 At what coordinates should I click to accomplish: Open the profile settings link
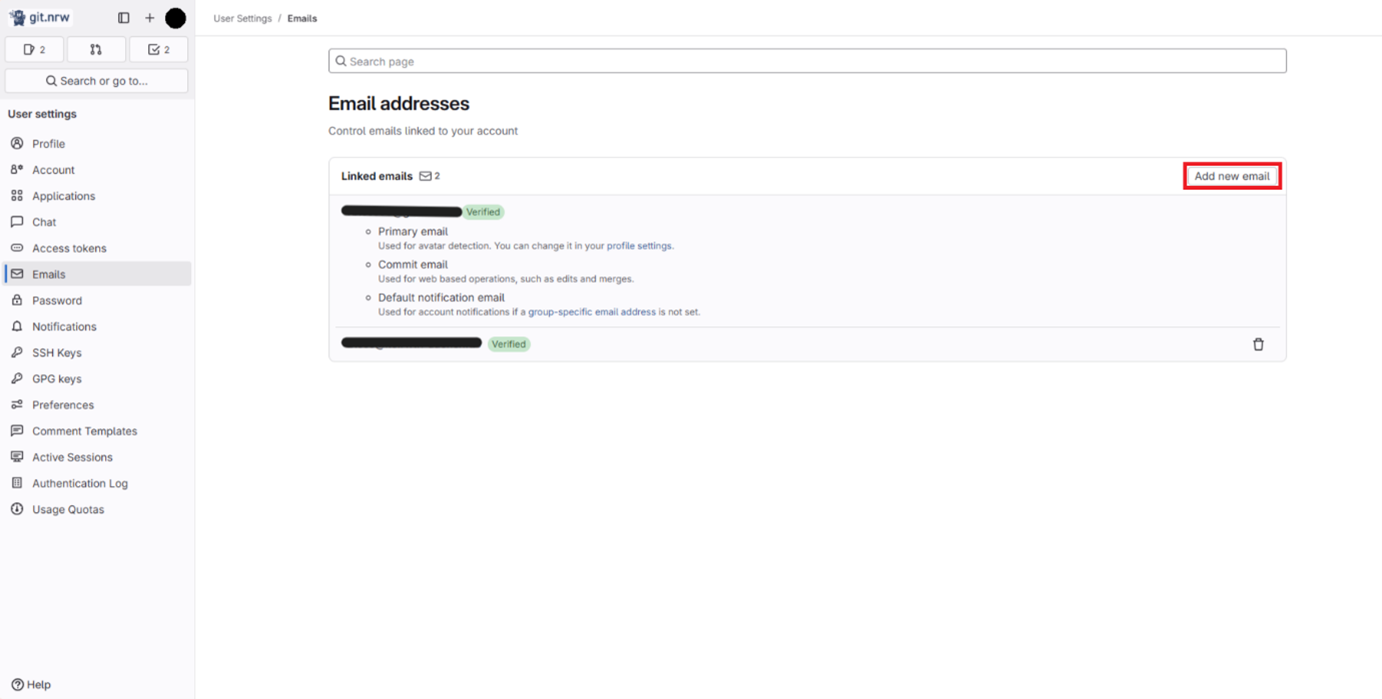[640, 245]
